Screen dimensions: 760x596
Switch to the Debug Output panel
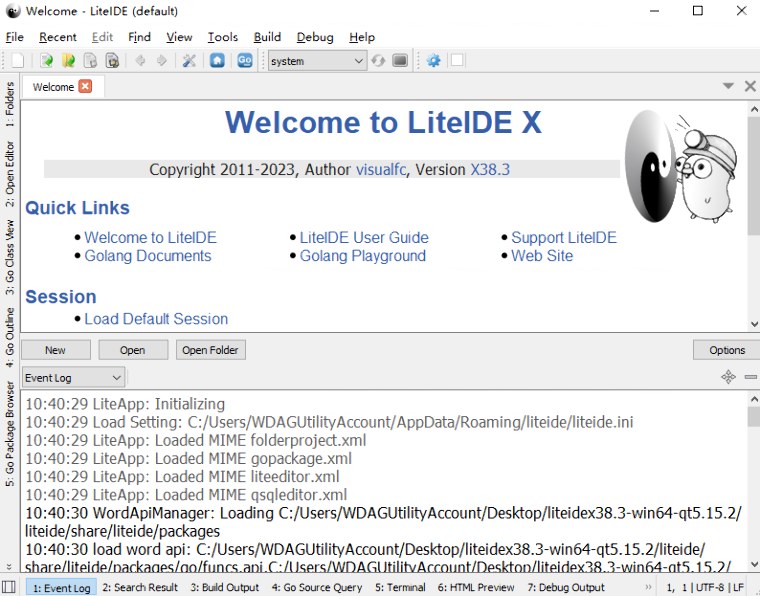(x=566, y=587)
